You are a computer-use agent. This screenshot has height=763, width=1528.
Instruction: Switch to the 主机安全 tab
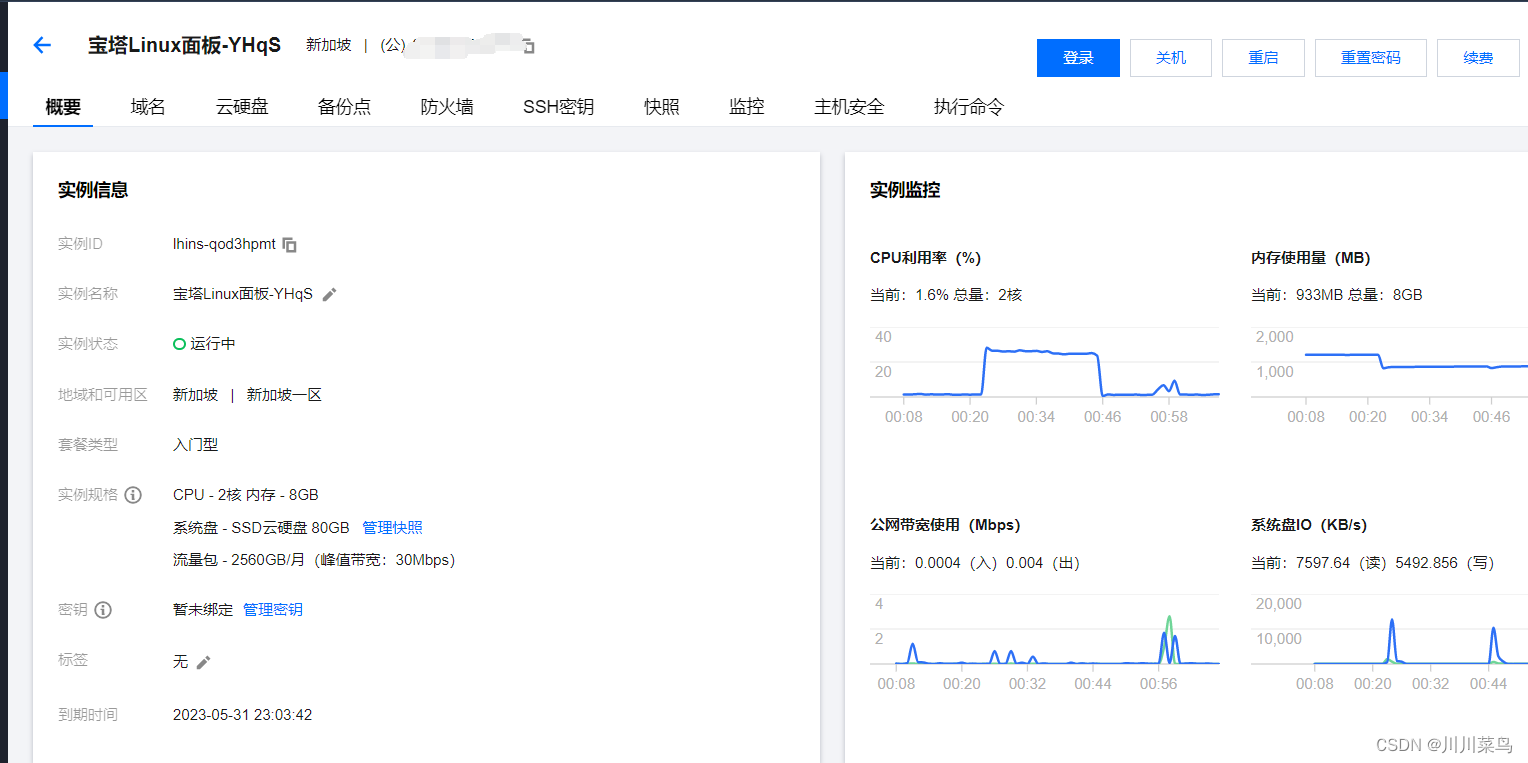click(849, 107)
